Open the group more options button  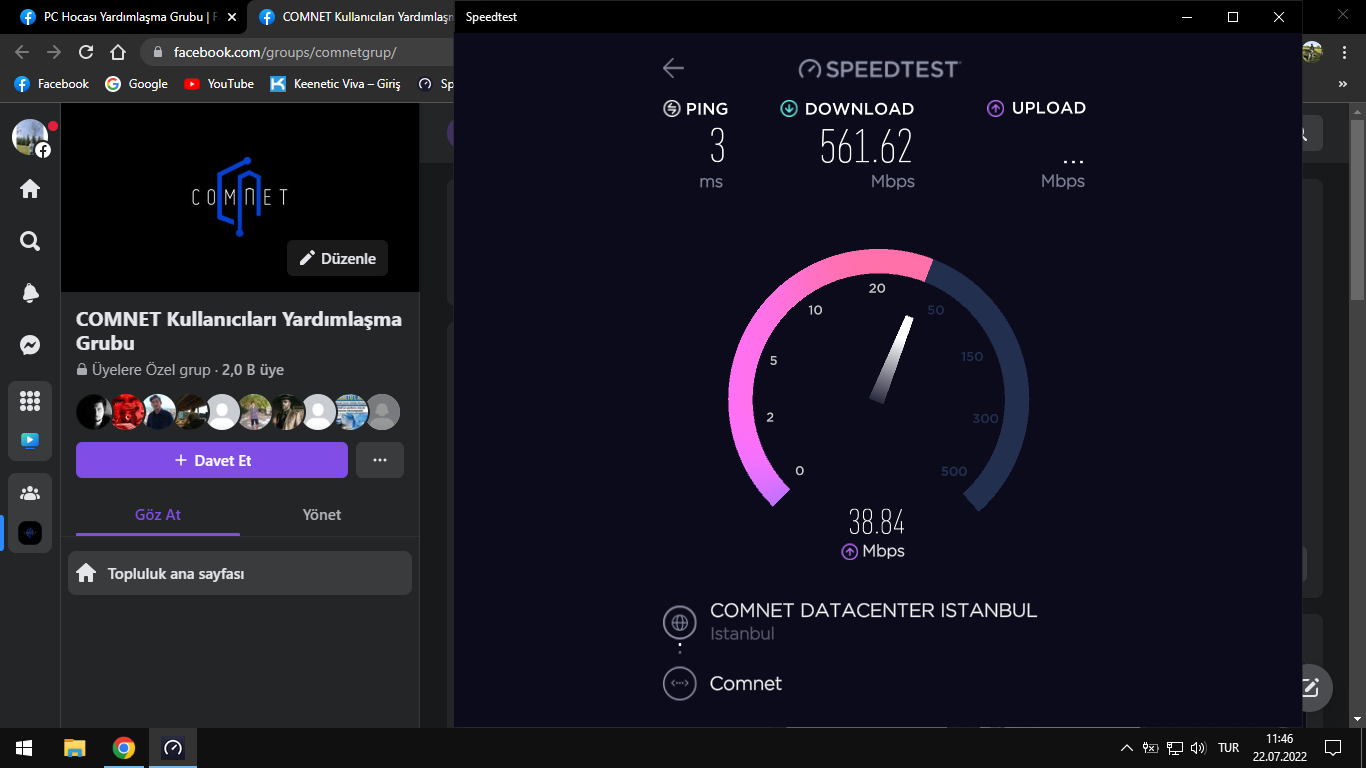click(380, 460)
